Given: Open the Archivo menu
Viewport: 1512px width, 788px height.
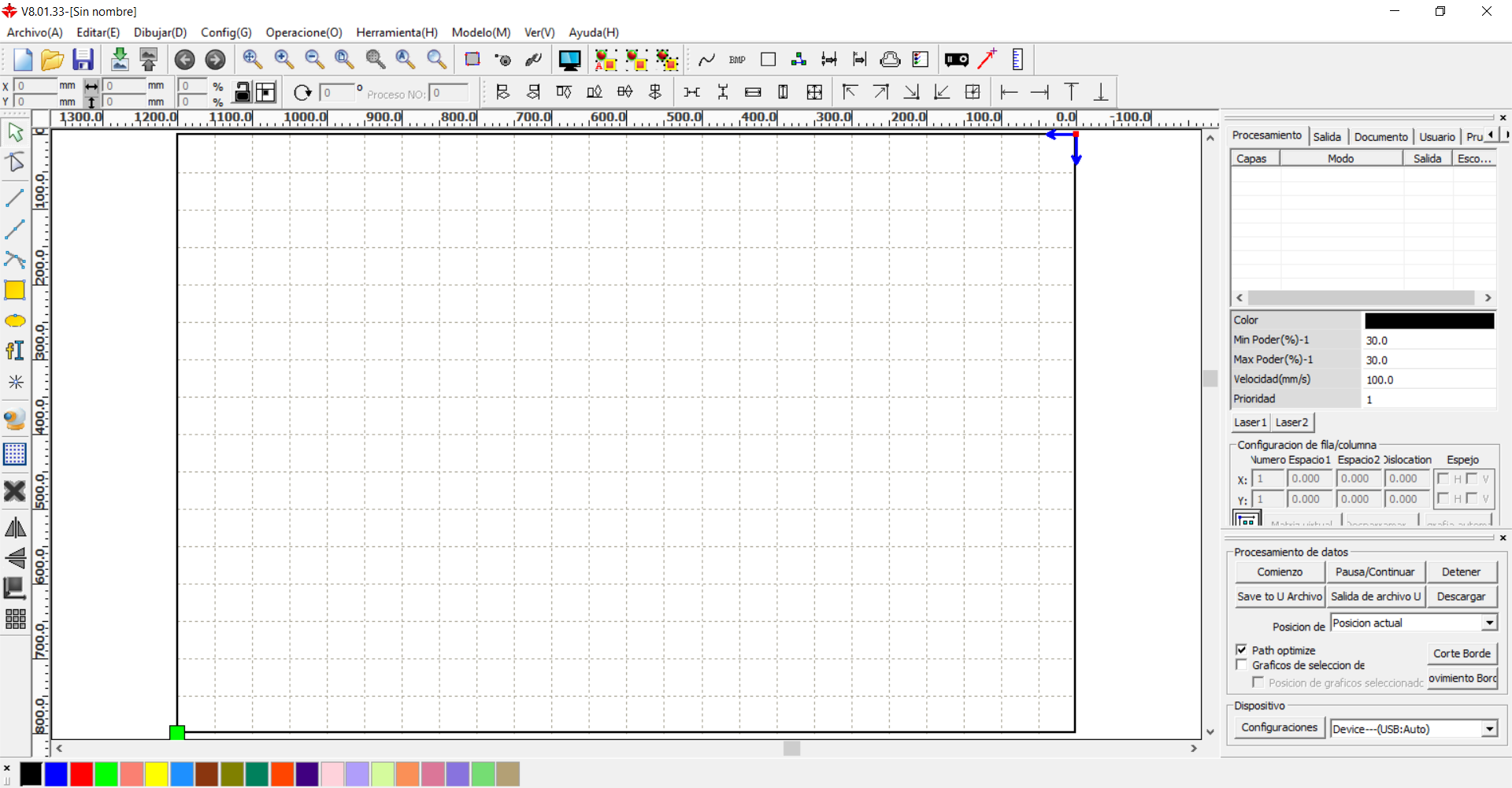Looking at the screenshot, I should (35, 32).
